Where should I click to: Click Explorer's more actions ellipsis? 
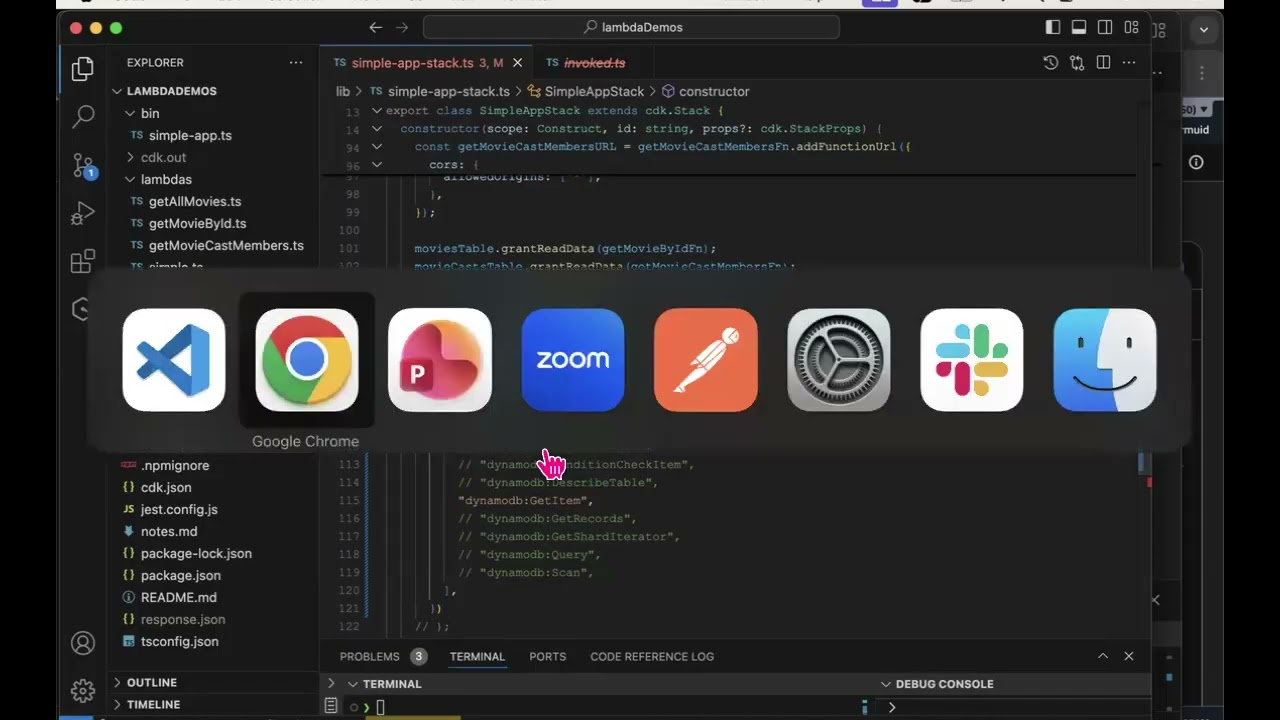[296, 63]
